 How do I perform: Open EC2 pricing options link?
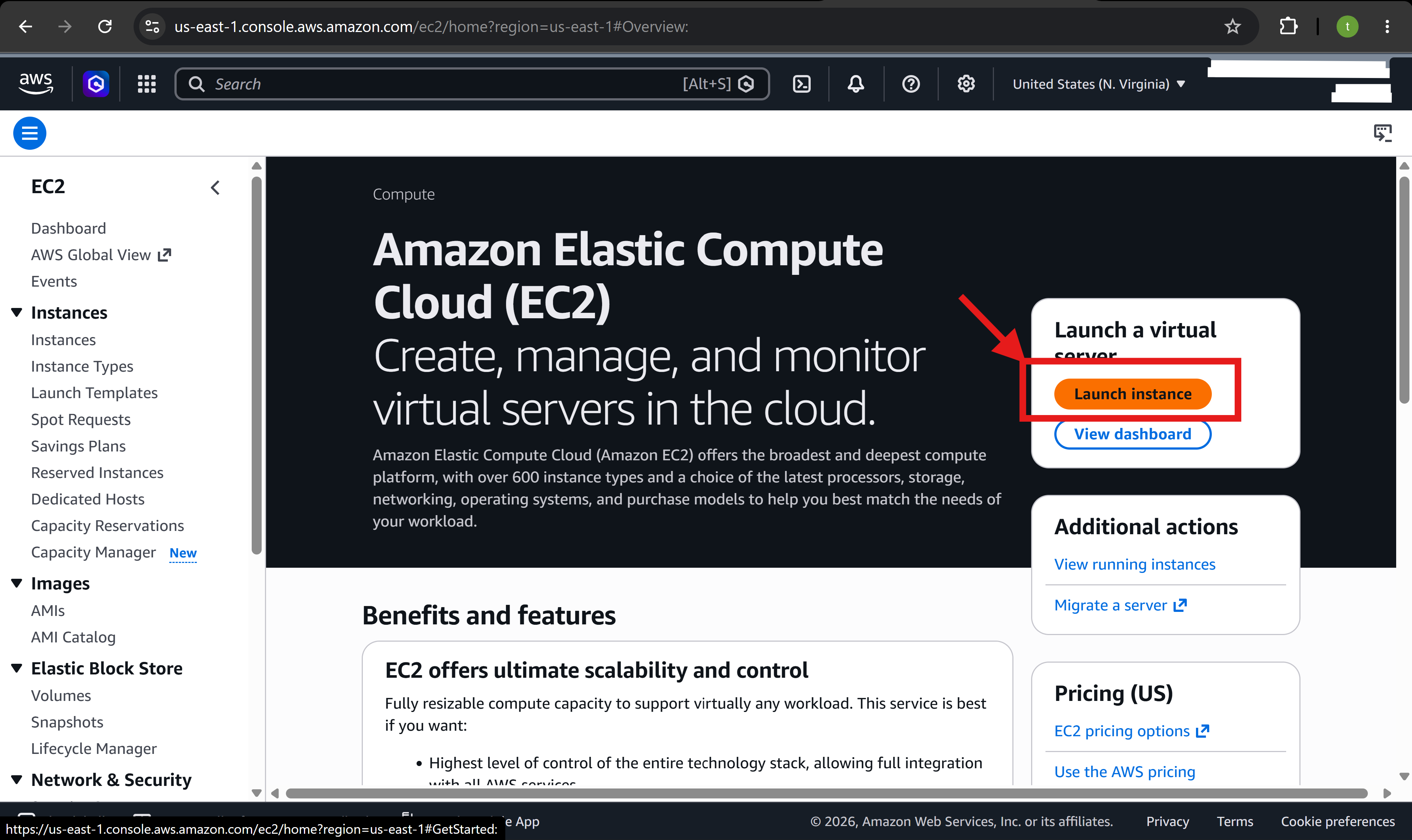click(1132, 731)
